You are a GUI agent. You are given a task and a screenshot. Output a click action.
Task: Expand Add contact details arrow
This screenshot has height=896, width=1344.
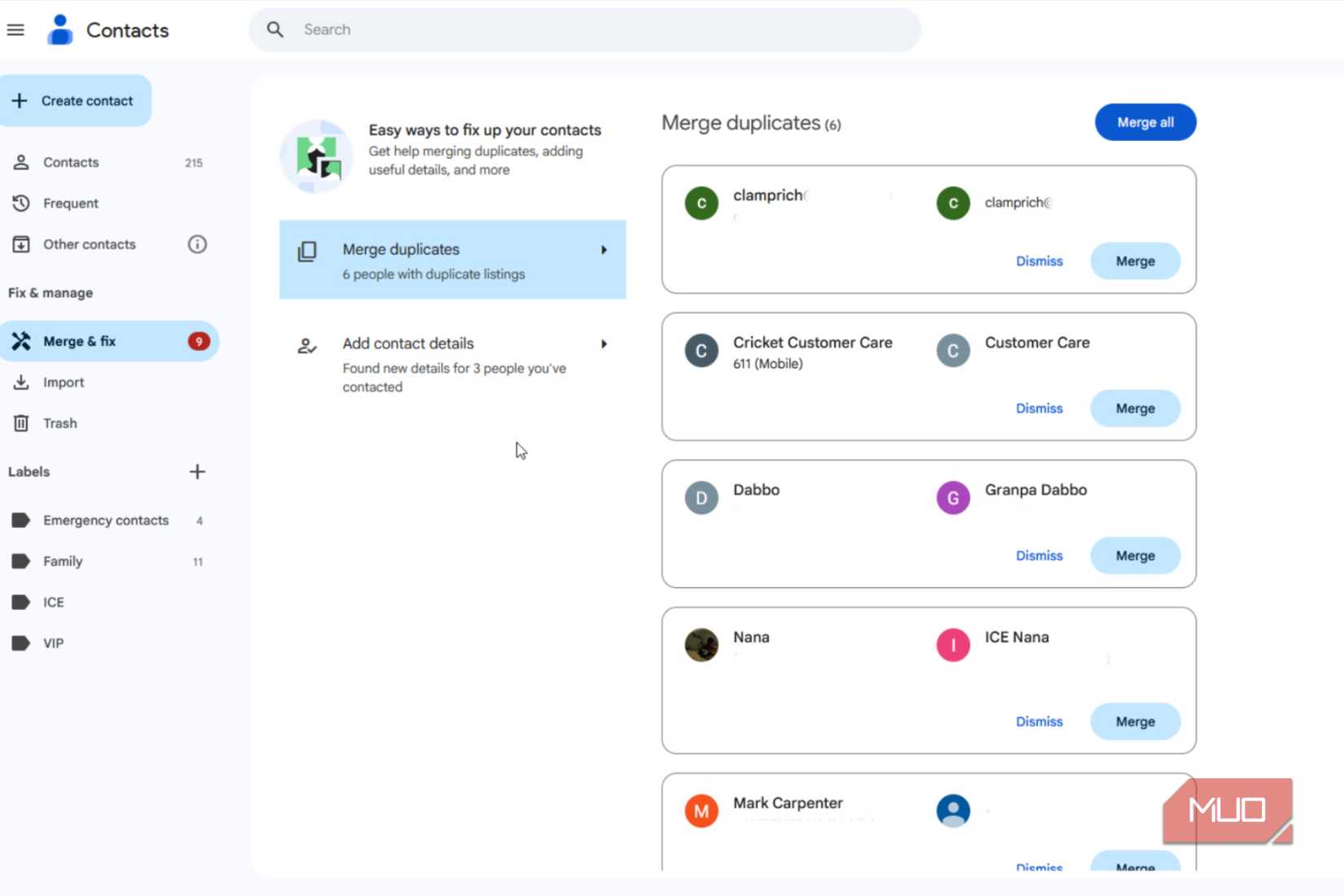coord(604,344)
